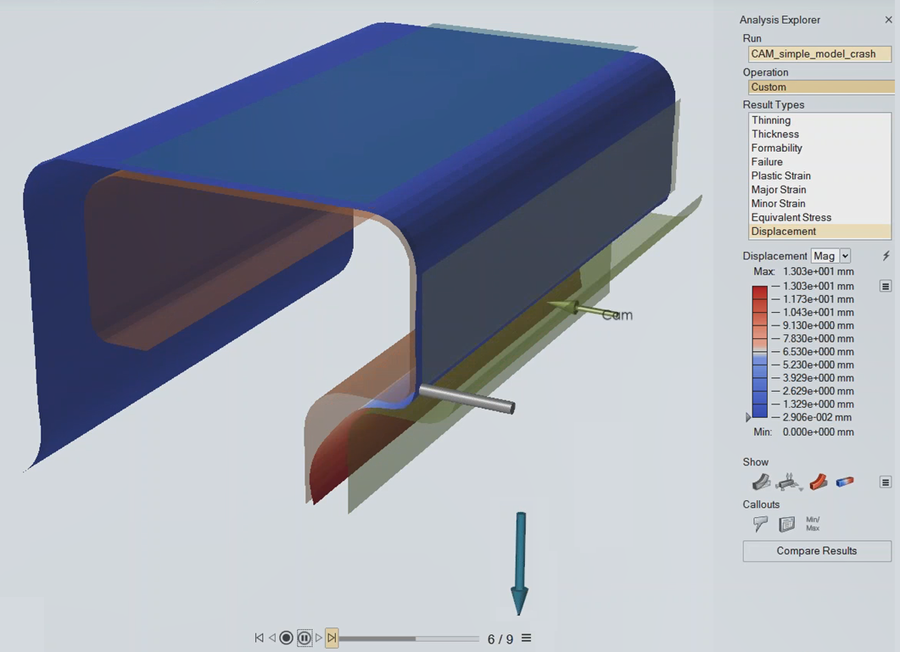Screen dimensions: 900x652
Task: Click the Compare Results button
Action: (x=817, y=551)
